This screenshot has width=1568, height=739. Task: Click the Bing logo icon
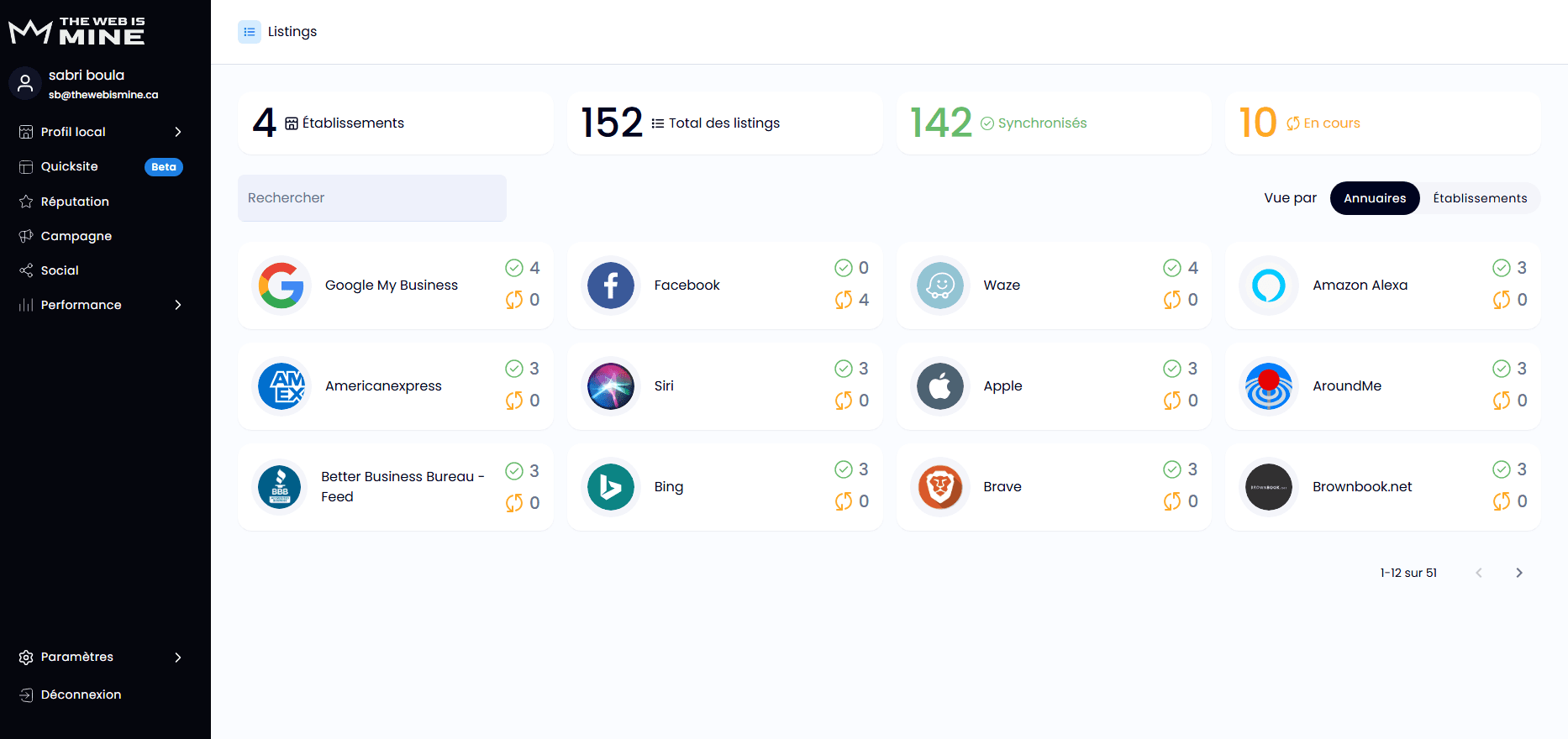(x=611, y=487)
